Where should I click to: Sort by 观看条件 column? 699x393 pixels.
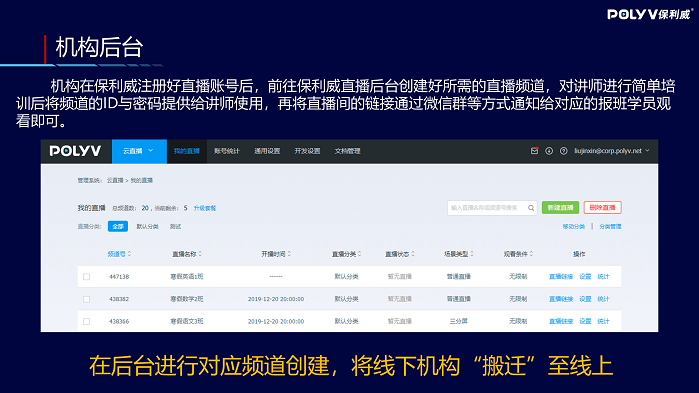518,254
